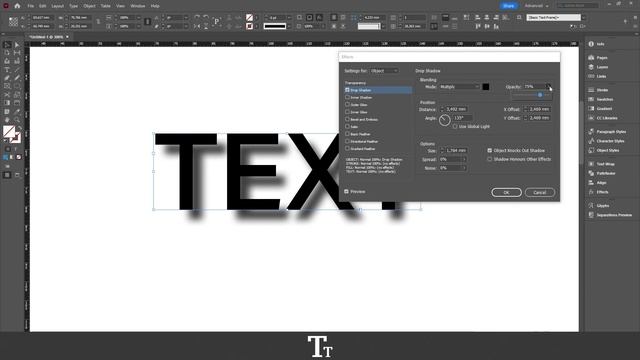The width and height of the screenshot is (640, 360).
Task: Open the Type menu
Action: pyautogui.click(x=73, y=6)
